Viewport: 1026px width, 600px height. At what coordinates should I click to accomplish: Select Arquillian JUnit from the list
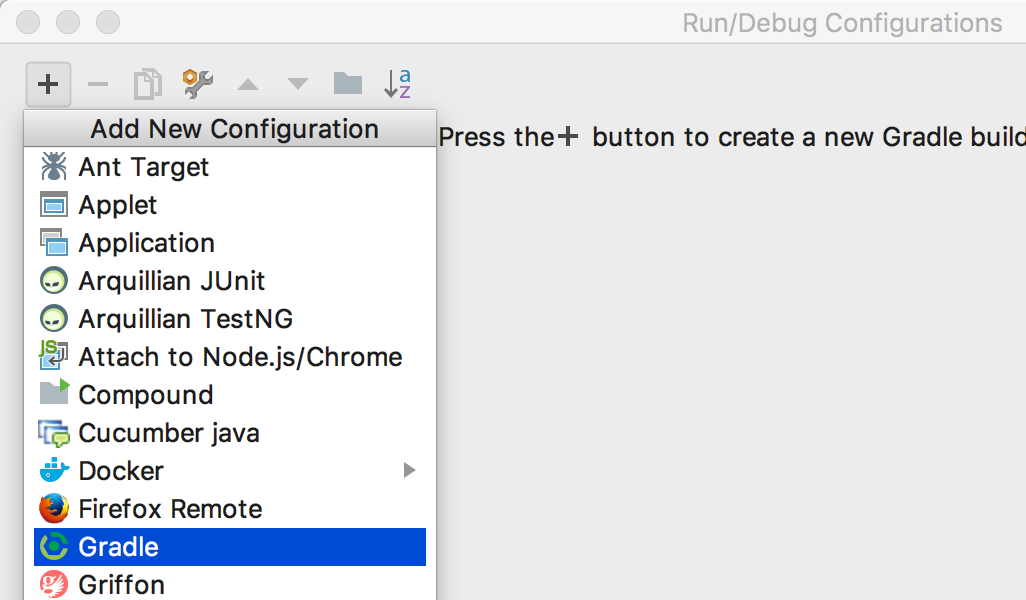click(230, 281)
